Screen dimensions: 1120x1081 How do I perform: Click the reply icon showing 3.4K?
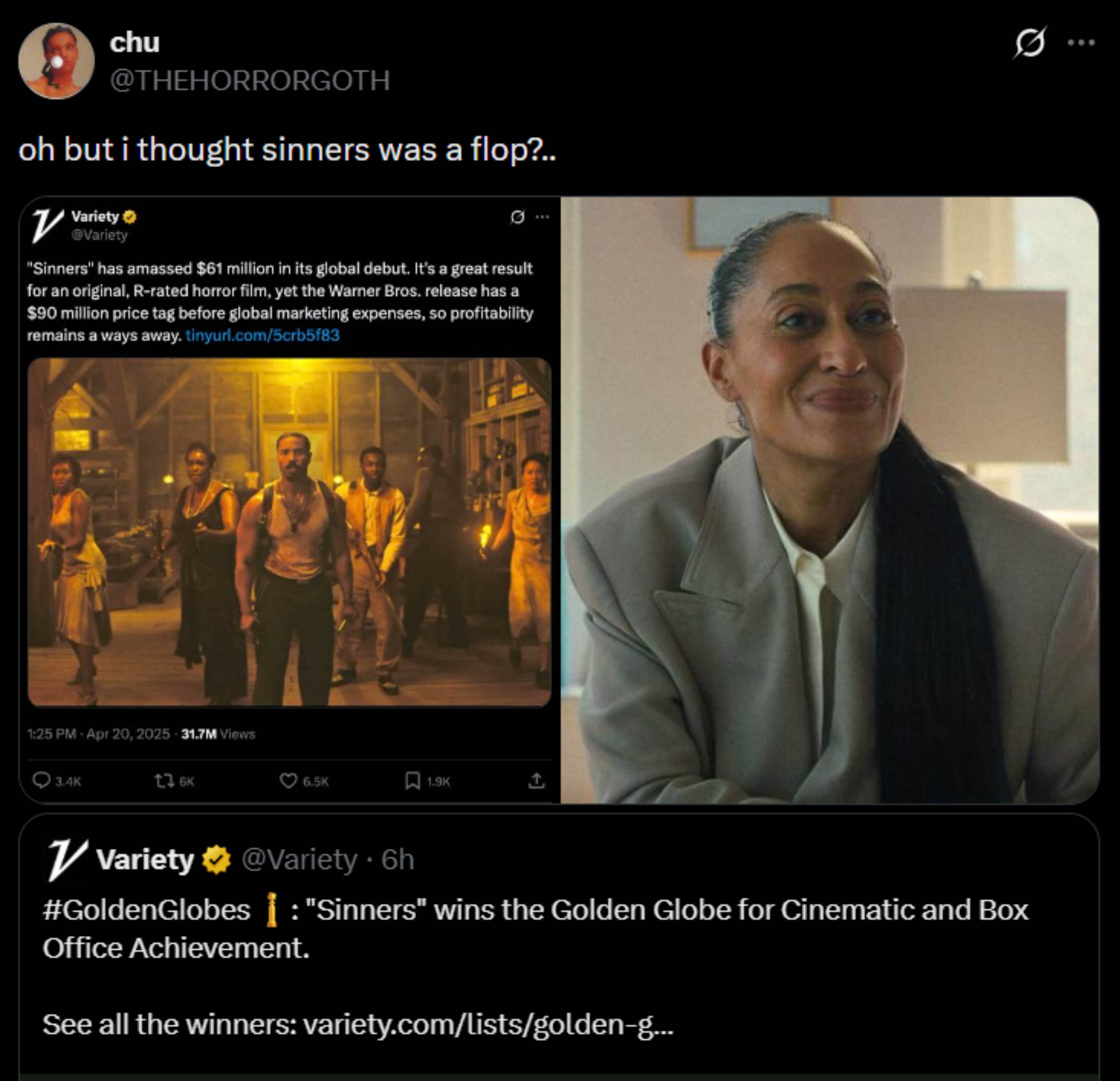[41, 780]
